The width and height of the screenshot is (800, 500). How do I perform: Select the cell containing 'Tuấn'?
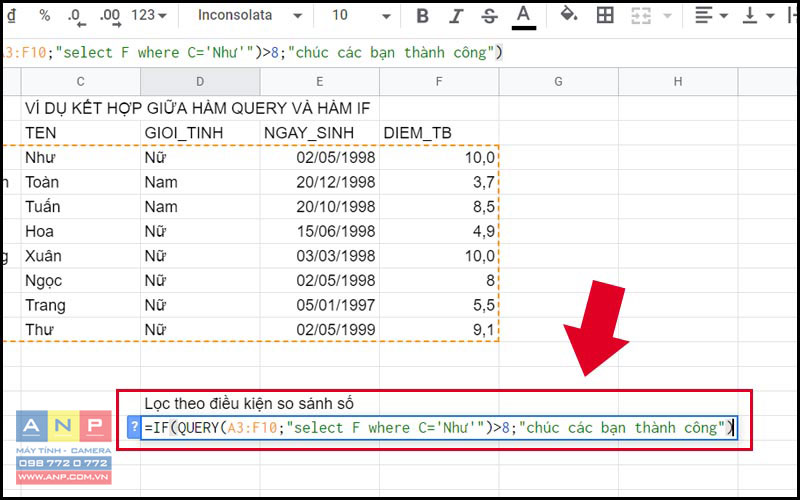coord(81,207)
